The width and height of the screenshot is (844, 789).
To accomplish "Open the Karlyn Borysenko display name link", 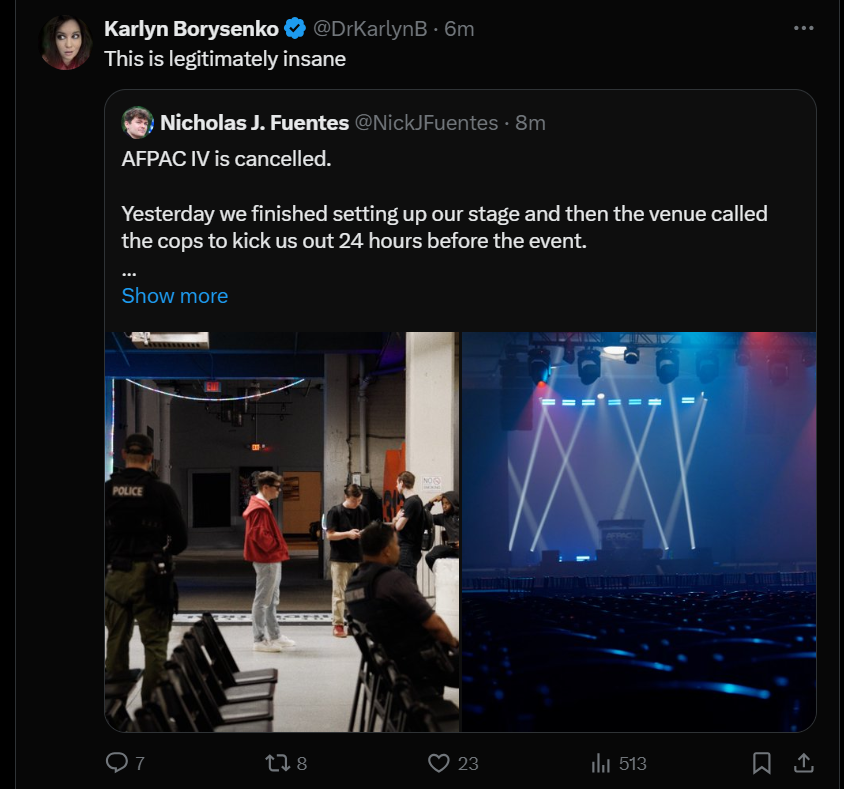I will coord(191,29).
